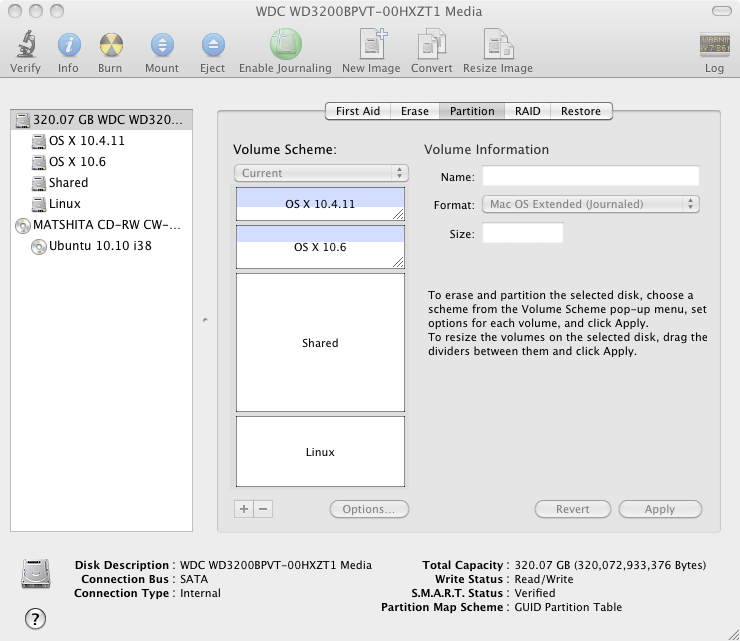Select OS X 10.4.11 partition block

(x=320, y=204)
